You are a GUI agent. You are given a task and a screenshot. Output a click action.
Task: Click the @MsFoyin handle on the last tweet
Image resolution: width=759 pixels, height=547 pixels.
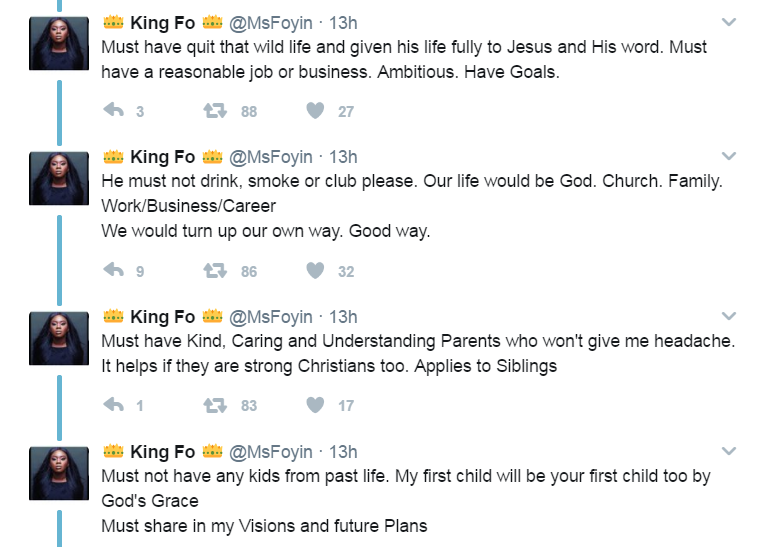(270, 452)
